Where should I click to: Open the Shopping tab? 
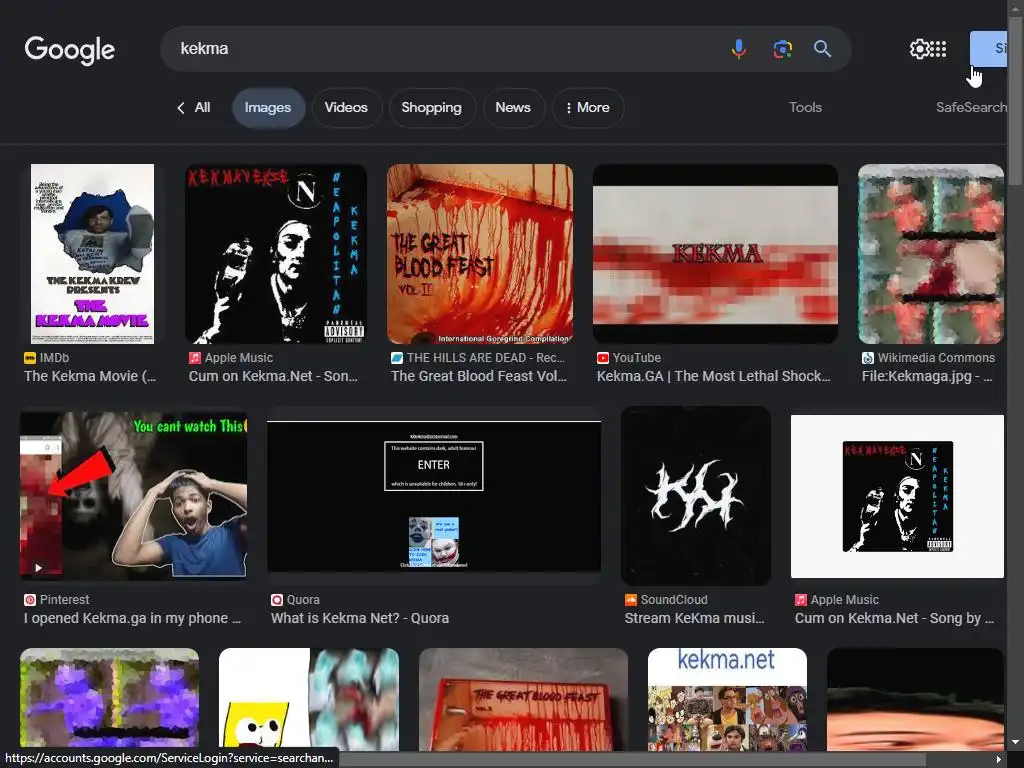(x=431, y=108)
